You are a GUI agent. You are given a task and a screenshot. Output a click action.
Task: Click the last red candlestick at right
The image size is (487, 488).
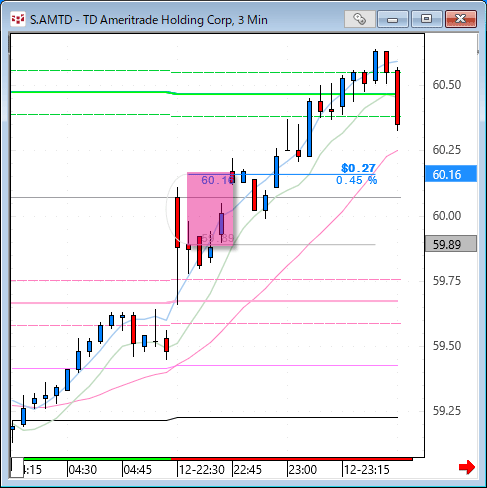(x=398, y=99)
